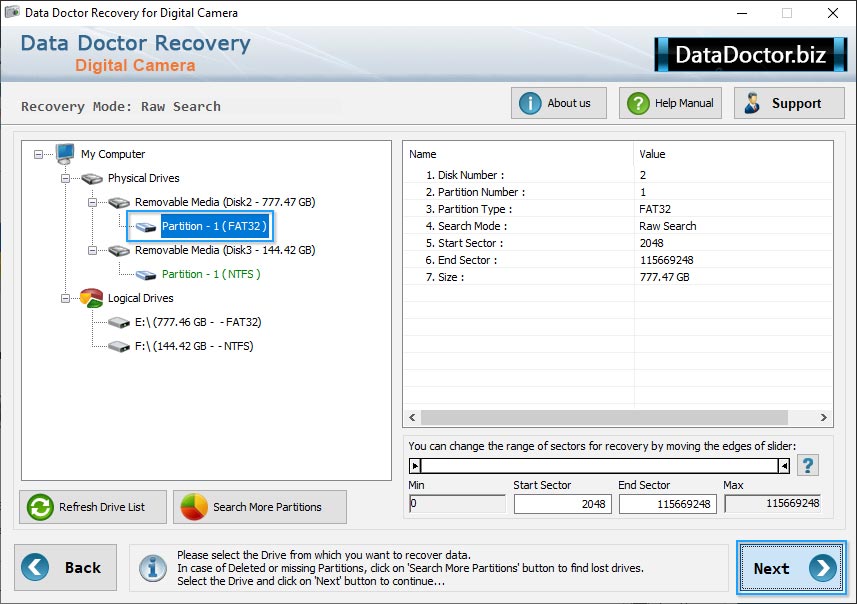Collapse the Disk2 Removable Media node
Image resolution: width=857 pixels, height=604 pixels.
coord(92,203)
